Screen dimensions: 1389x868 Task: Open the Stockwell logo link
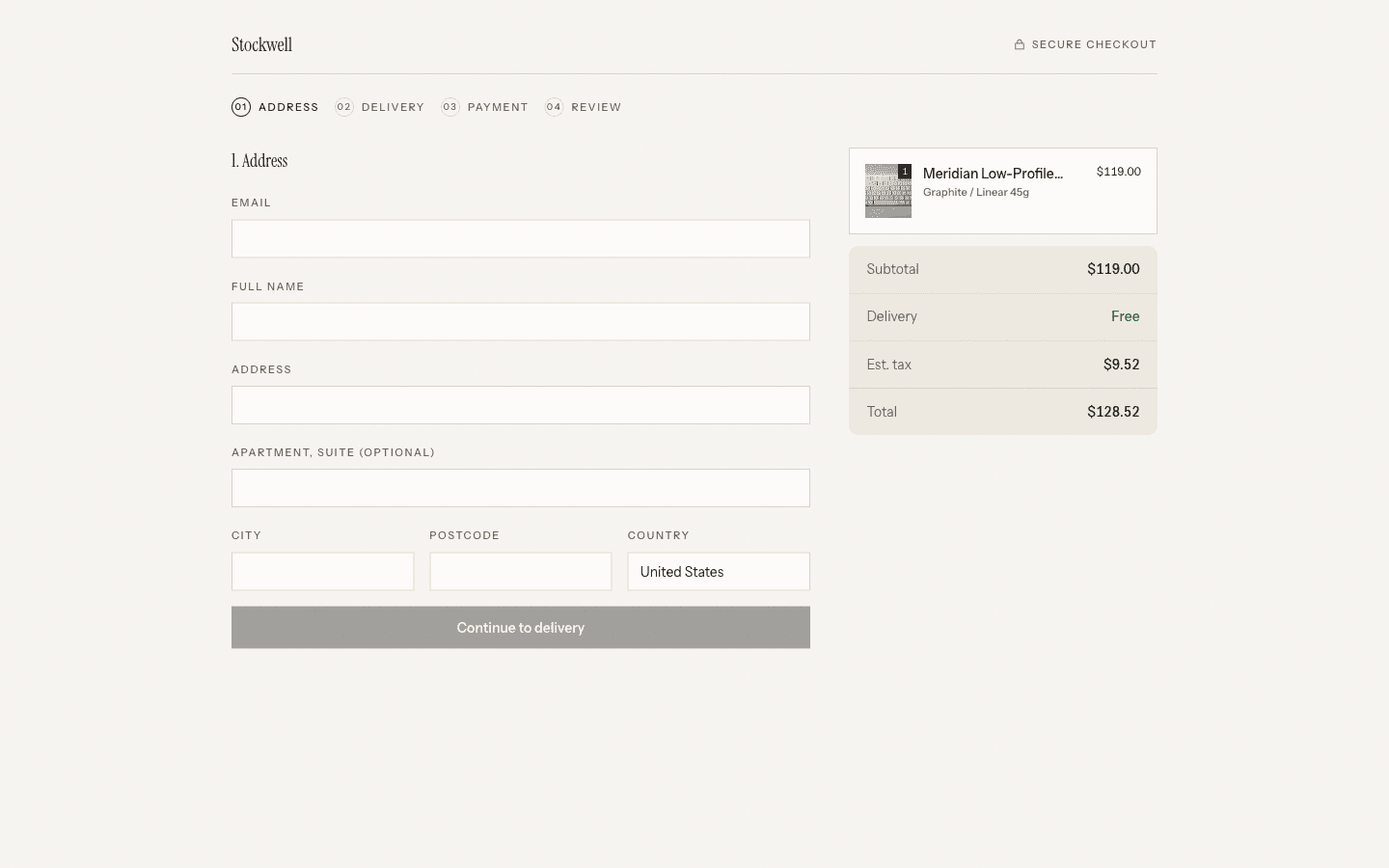[262, 44]
